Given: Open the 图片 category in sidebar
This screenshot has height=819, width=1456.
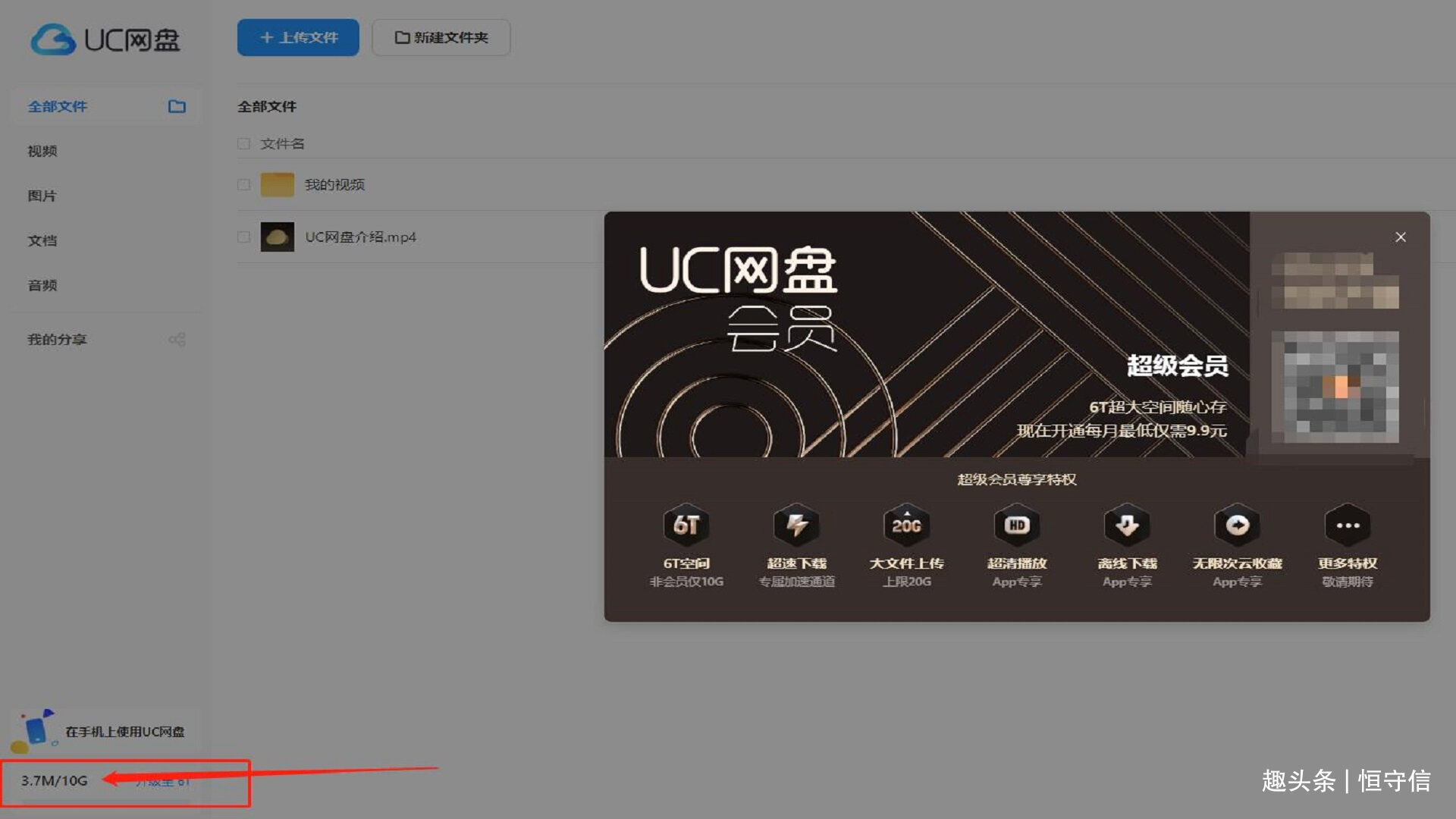Looking at the screenshot, I should pyautogui.click(x=42, y=196).
